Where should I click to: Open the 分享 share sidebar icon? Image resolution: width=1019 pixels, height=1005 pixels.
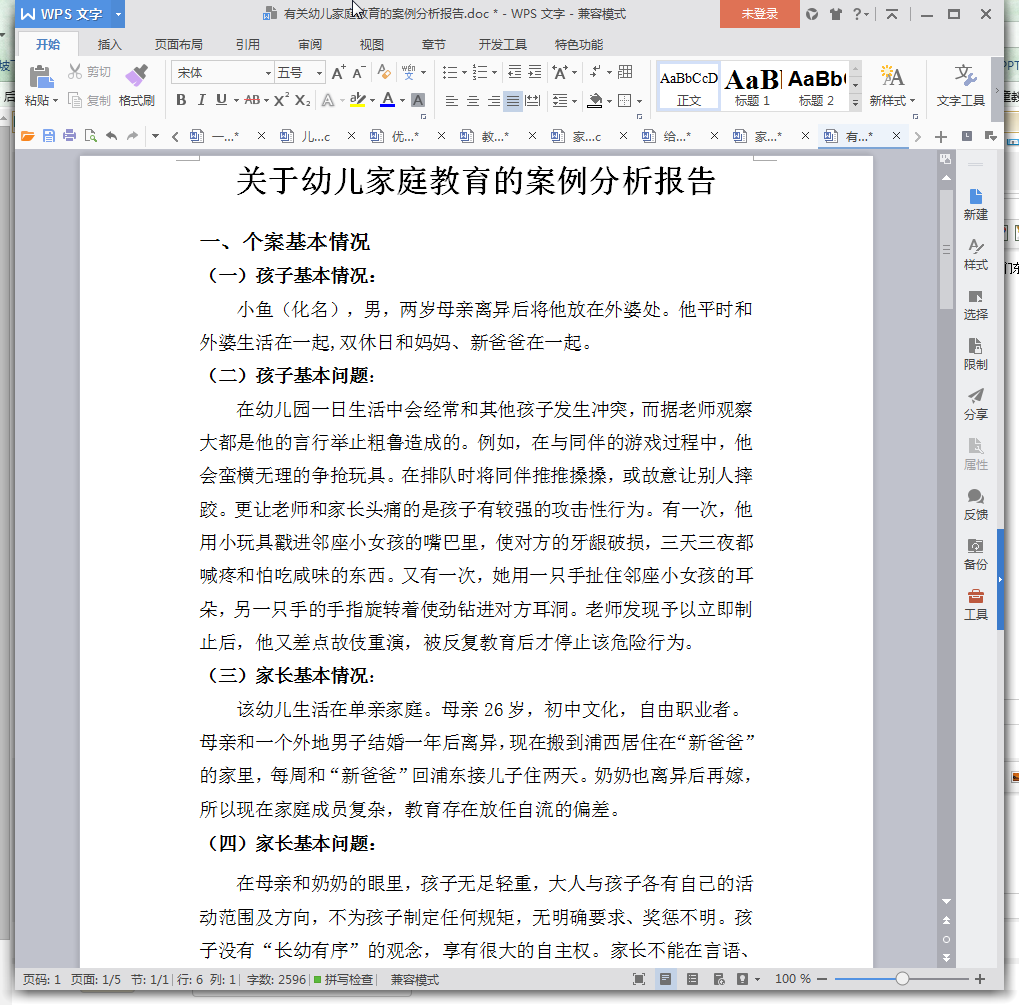click(x=975, y=403)
